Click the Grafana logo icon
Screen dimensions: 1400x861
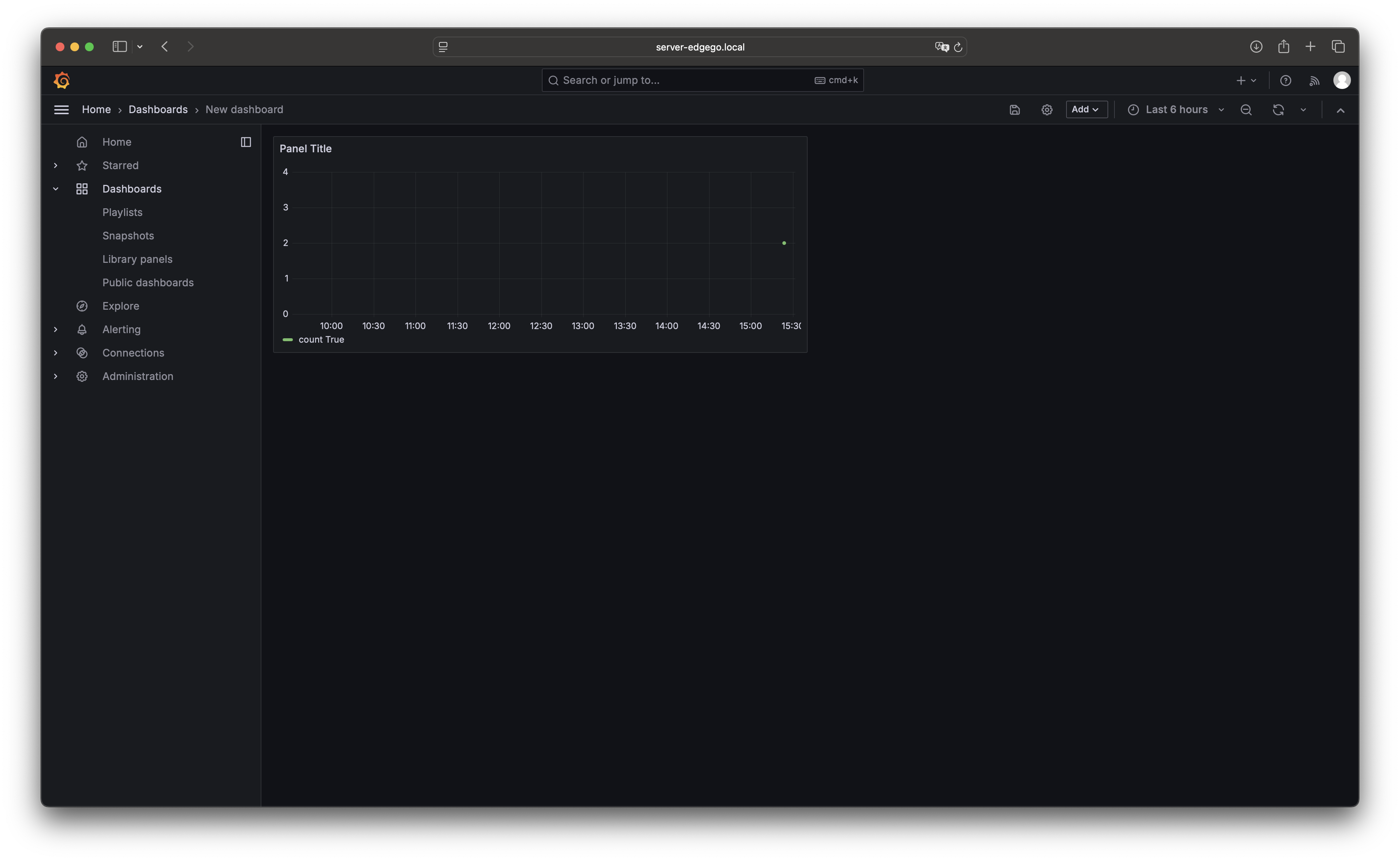(62, 80)
